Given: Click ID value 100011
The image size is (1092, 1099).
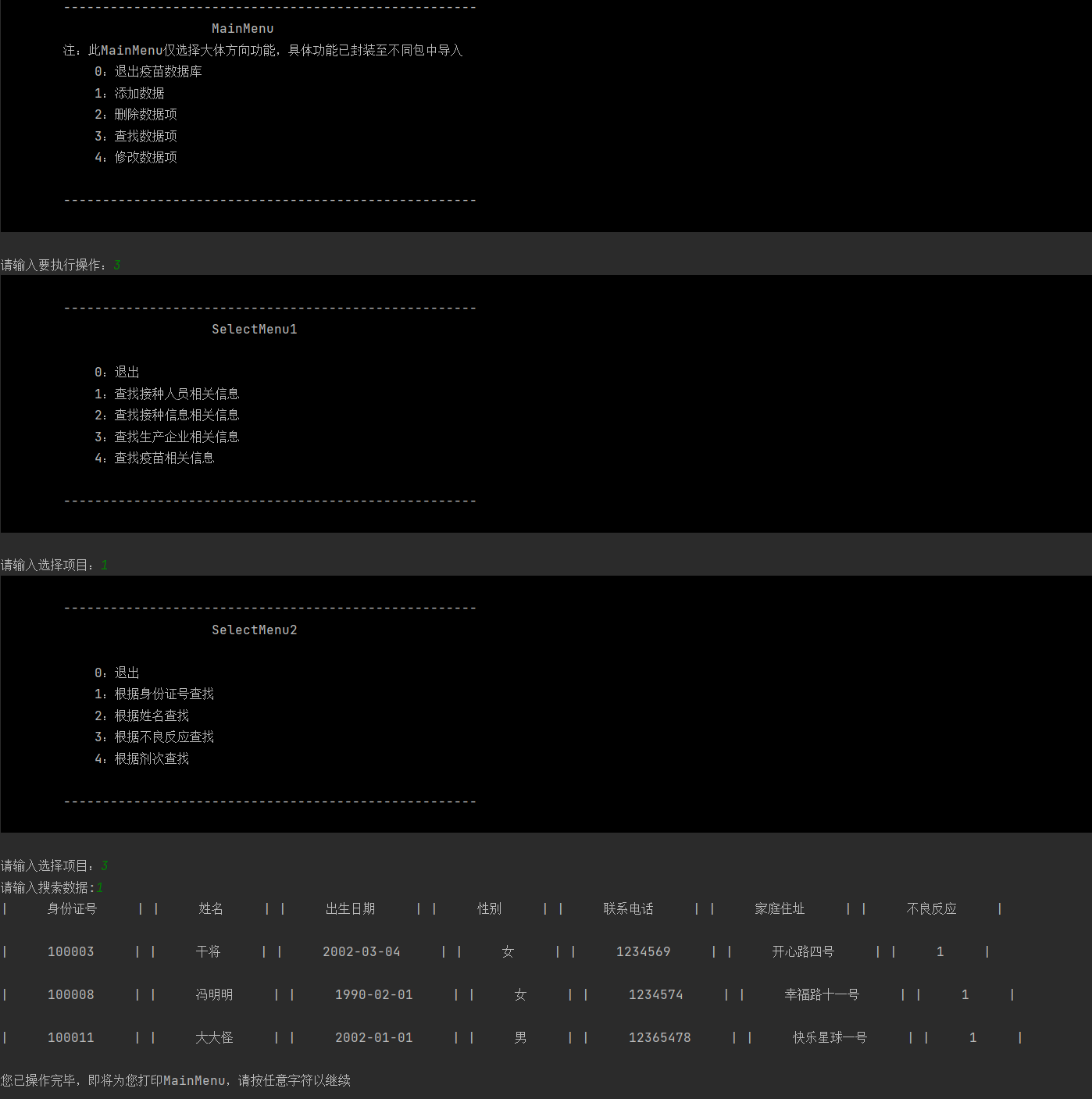Looking at the screenshot, I should (71, 1037).
